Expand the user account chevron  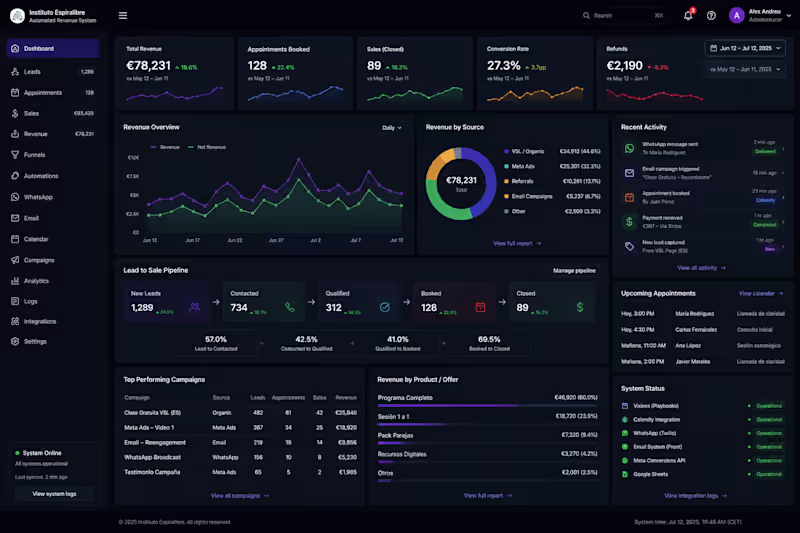click(x=789, y=16)
